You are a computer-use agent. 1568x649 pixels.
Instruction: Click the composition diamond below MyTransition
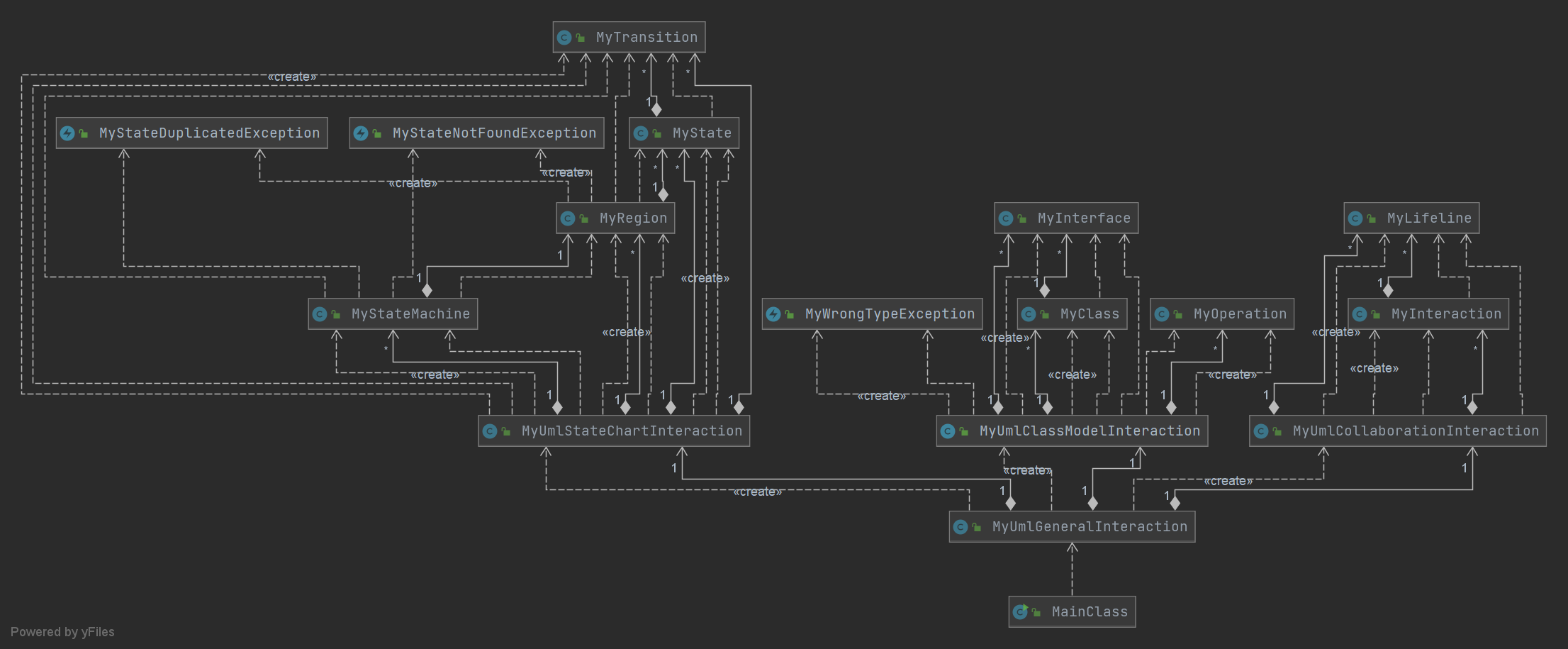coord(656,109)
